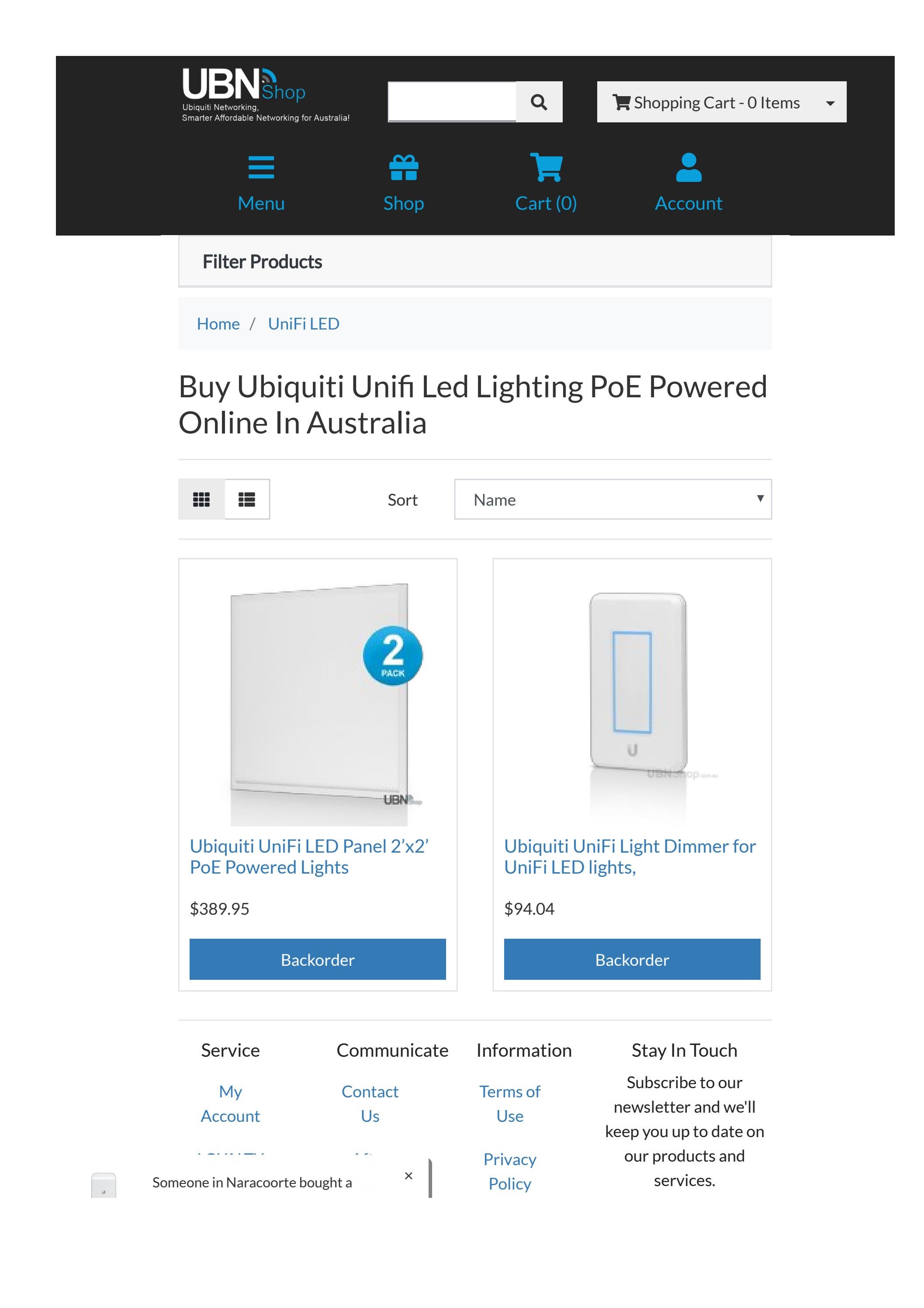Backorder the UniFi Light Dimmer

pyautogui.click(x=631, y=960)
